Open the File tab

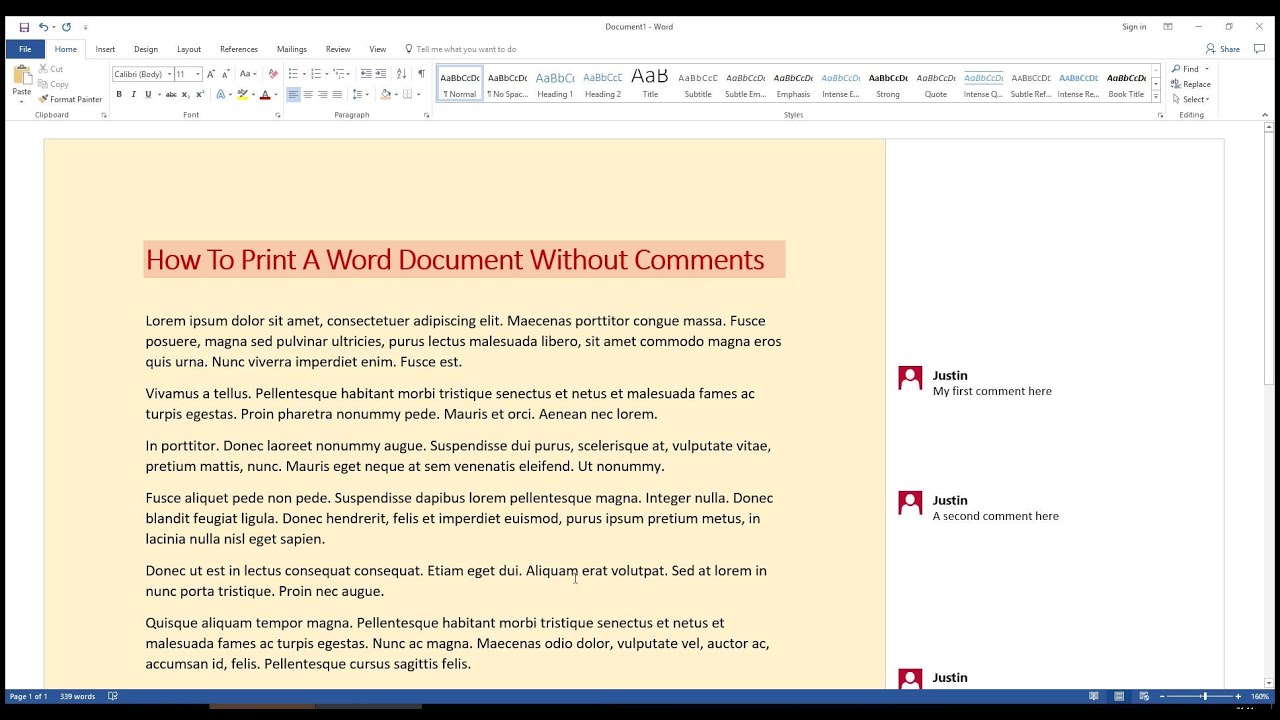(x=25, y=49)
